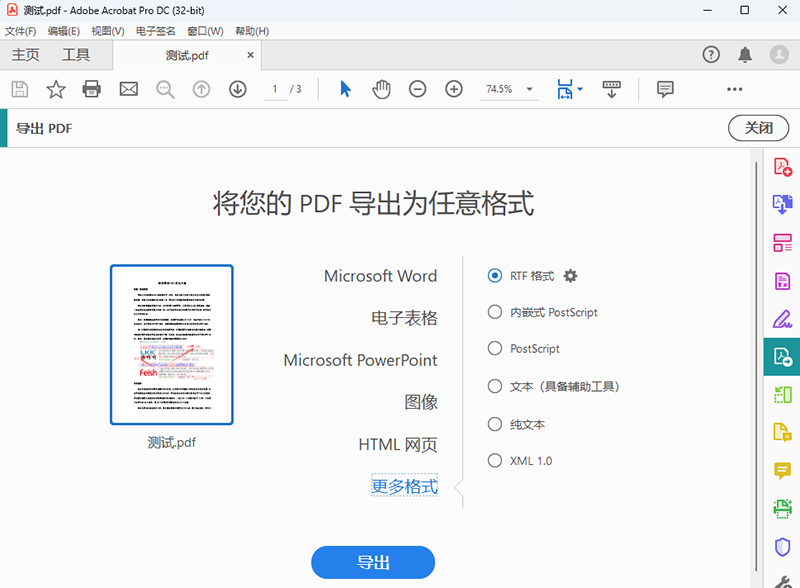The height and width of the screenshot is (588, 800).
Task: Choose HTML 网页 export format
Action: click(x=398, y=445)
